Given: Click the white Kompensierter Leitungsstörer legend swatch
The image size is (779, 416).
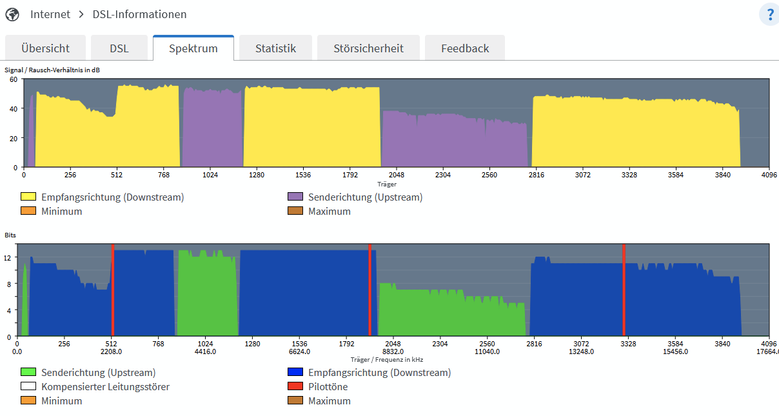Looking at the screenshot, I should [28, 386].
